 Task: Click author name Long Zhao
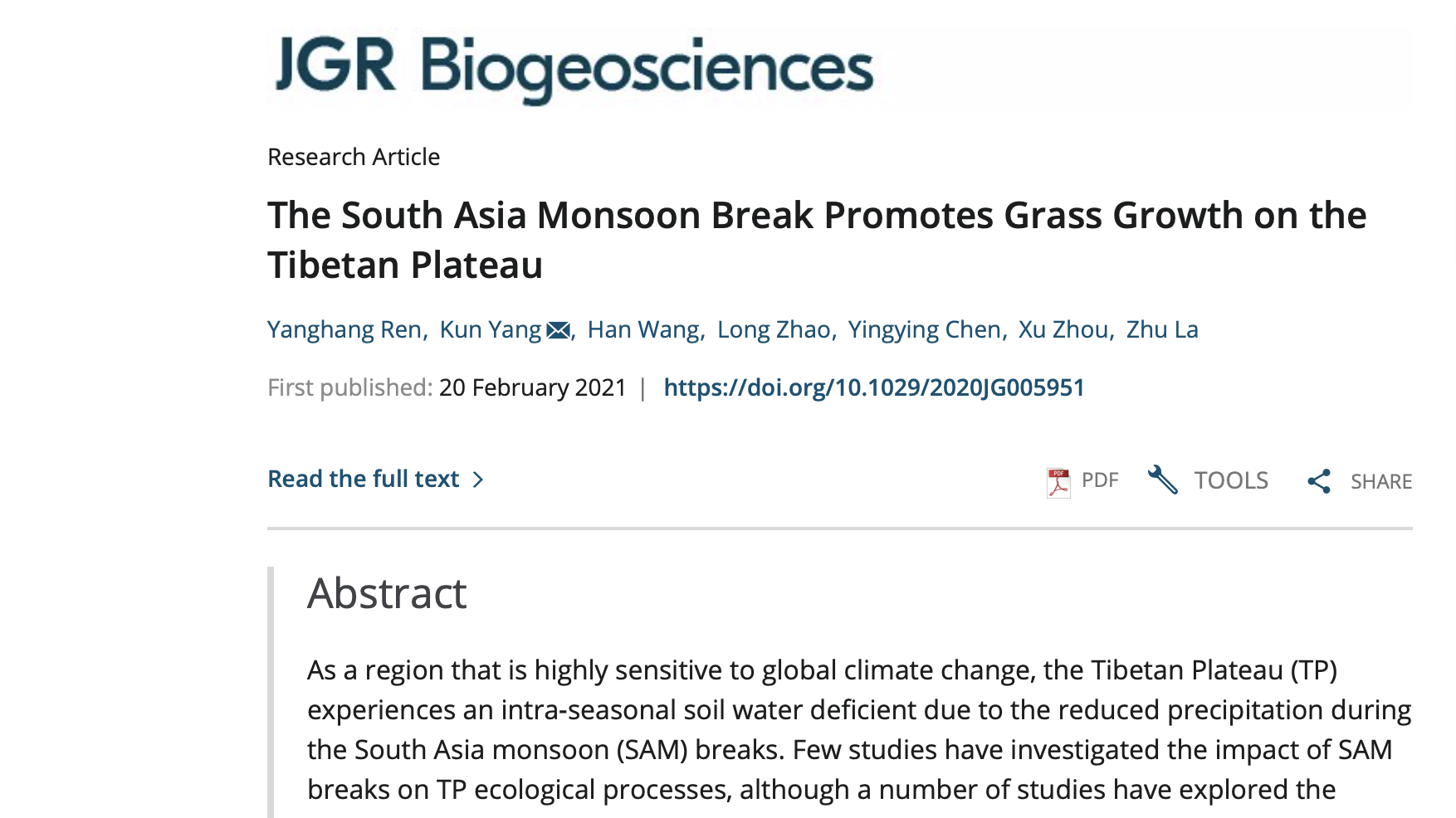774,329
